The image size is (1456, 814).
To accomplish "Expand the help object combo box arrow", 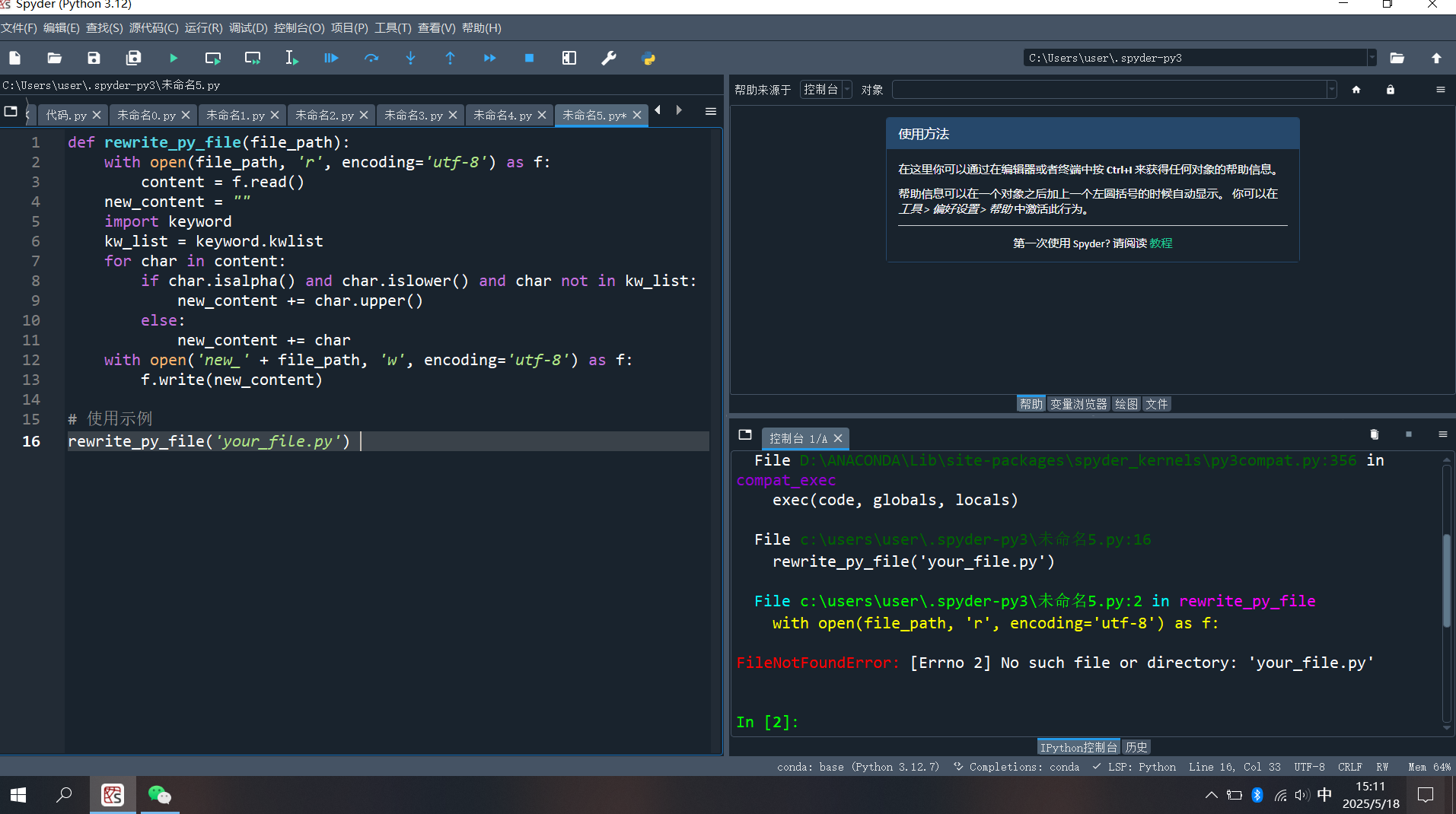I will click(x=1331, y=90).
